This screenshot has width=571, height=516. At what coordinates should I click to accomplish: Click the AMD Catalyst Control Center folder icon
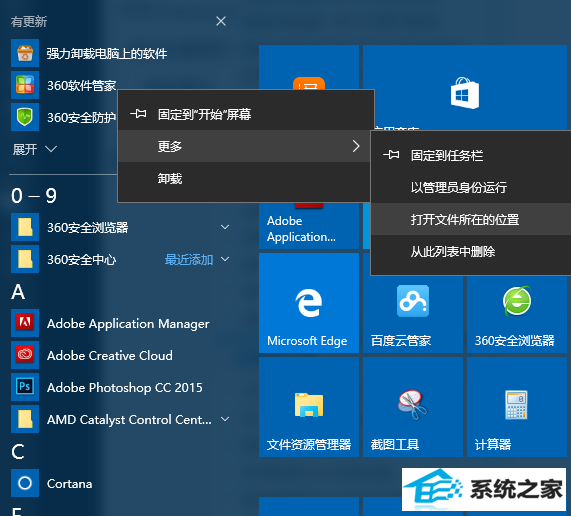(25, 419)
